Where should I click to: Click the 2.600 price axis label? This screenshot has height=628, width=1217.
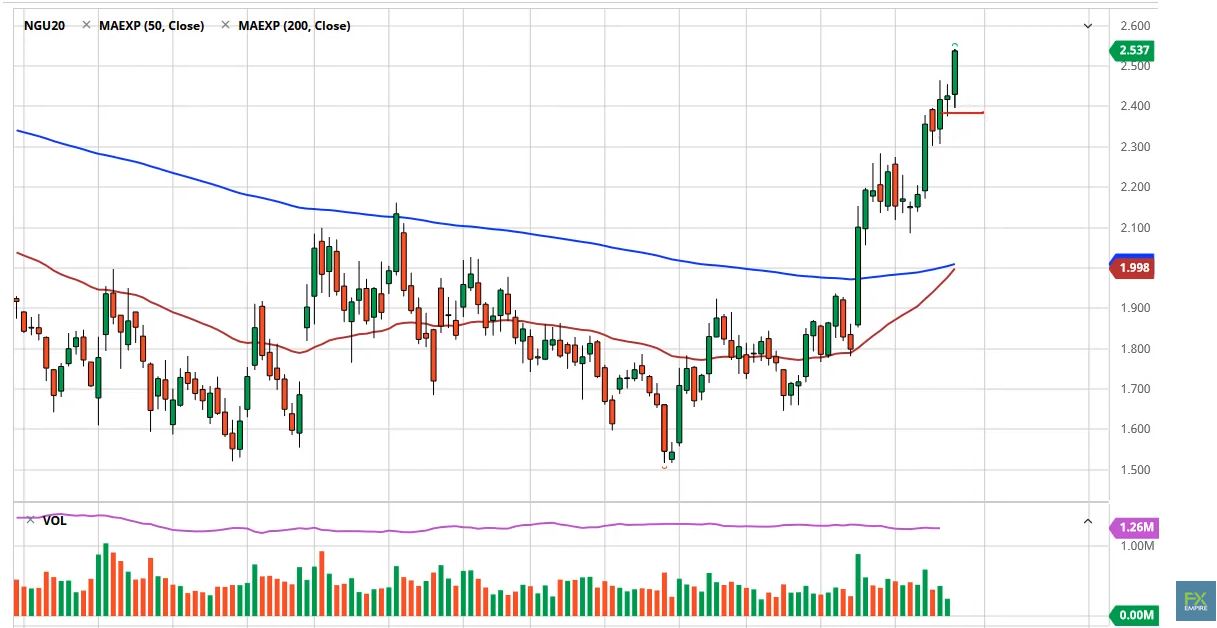[x=1134, y=26]
